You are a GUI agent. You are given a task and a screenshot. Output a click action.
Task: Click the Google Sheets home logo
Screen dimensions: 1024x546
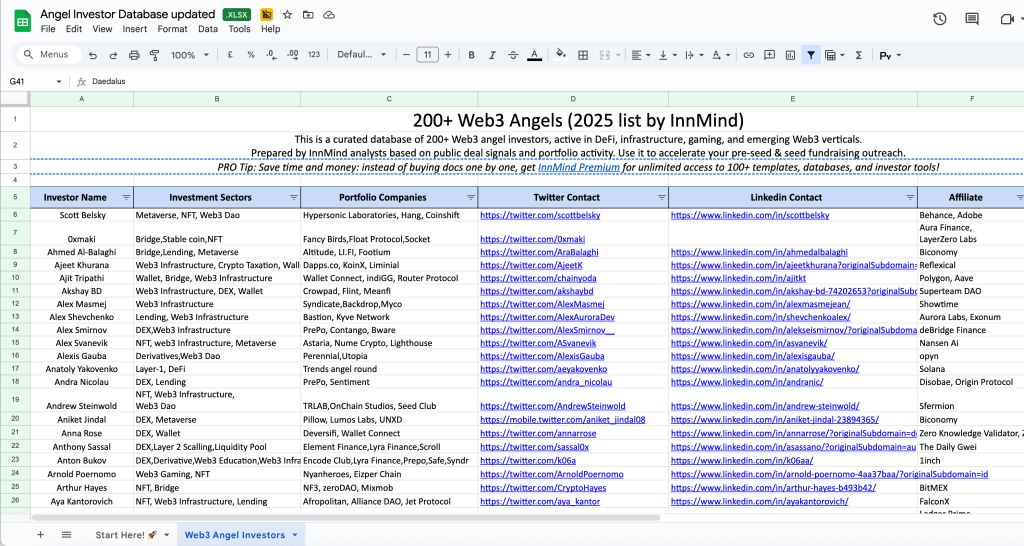point(22,21)
